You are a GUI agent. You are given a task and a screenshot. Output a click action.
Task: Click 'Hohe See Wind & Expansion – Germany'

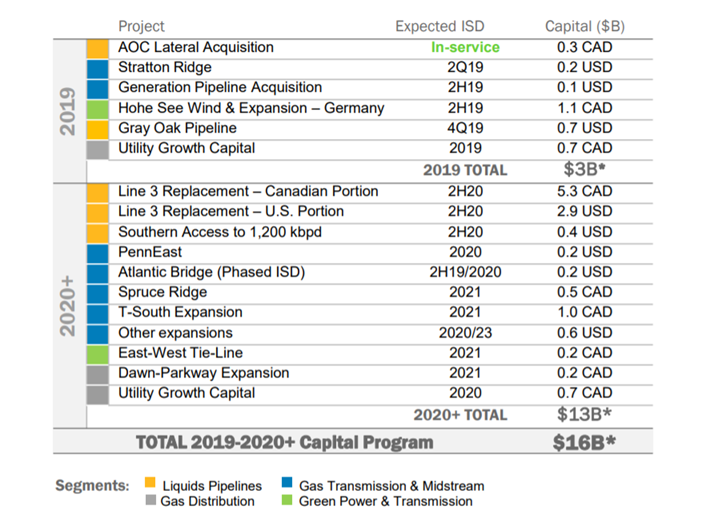(251, 108)
